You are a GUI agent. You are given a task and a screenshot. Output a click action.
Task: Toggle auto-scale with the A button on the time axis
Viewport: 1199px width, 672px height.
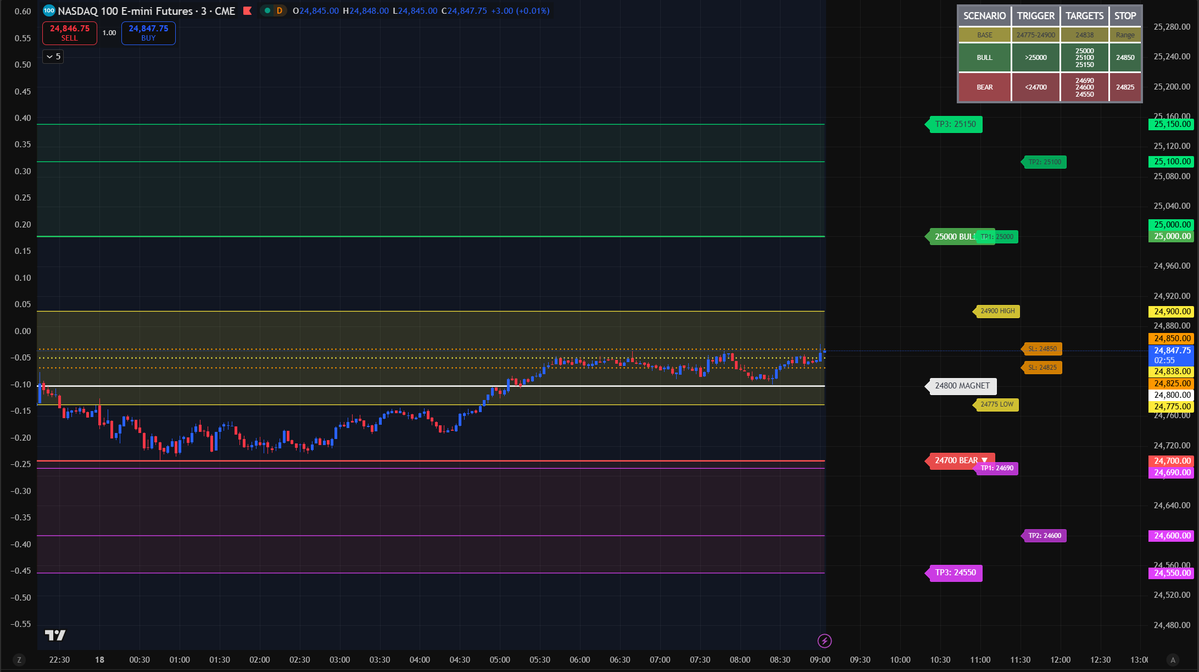coord(1174,661)
